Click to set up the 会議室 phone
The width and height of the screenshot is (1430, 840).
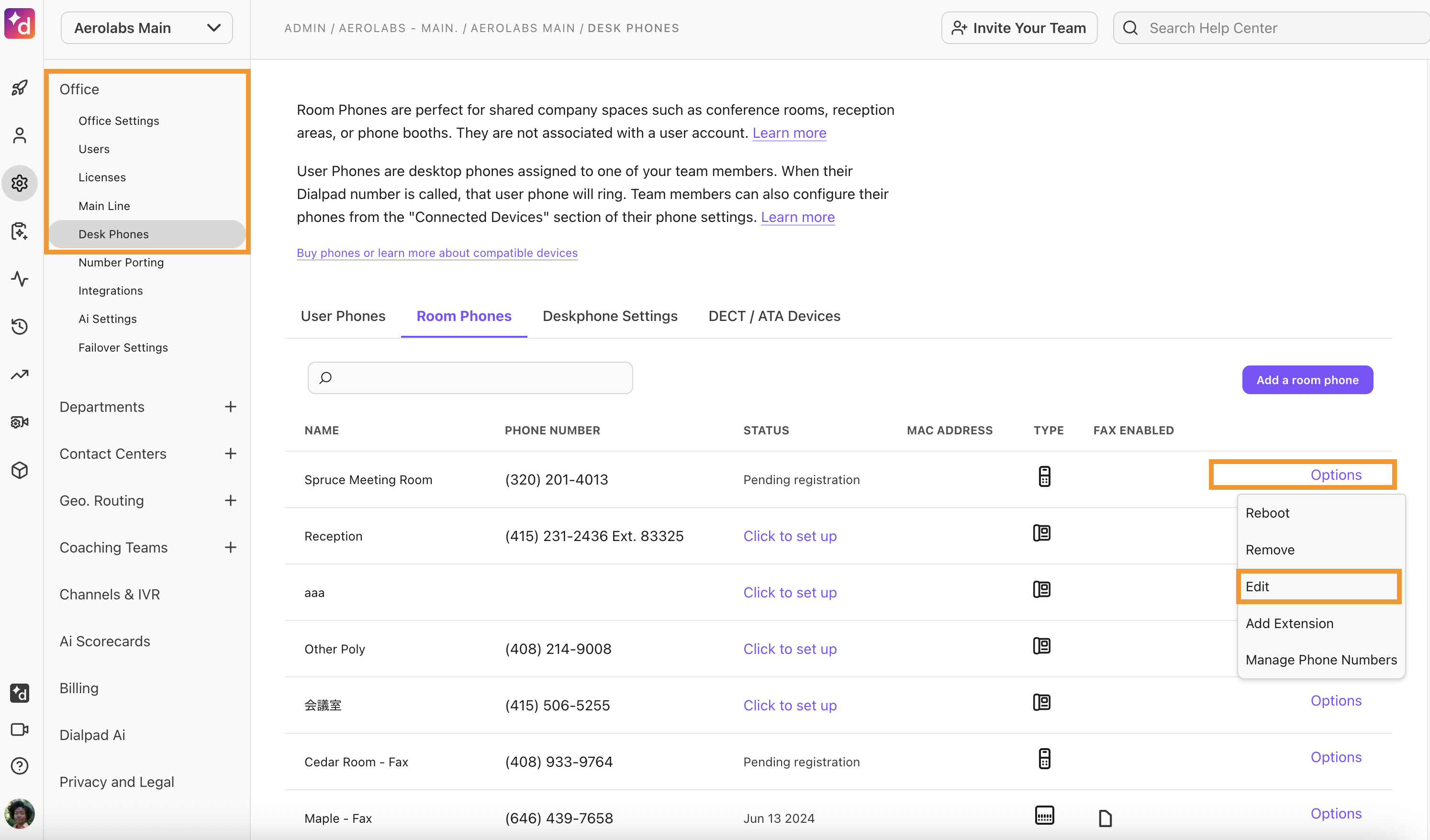pyautogui.click(x=790, y=706)
